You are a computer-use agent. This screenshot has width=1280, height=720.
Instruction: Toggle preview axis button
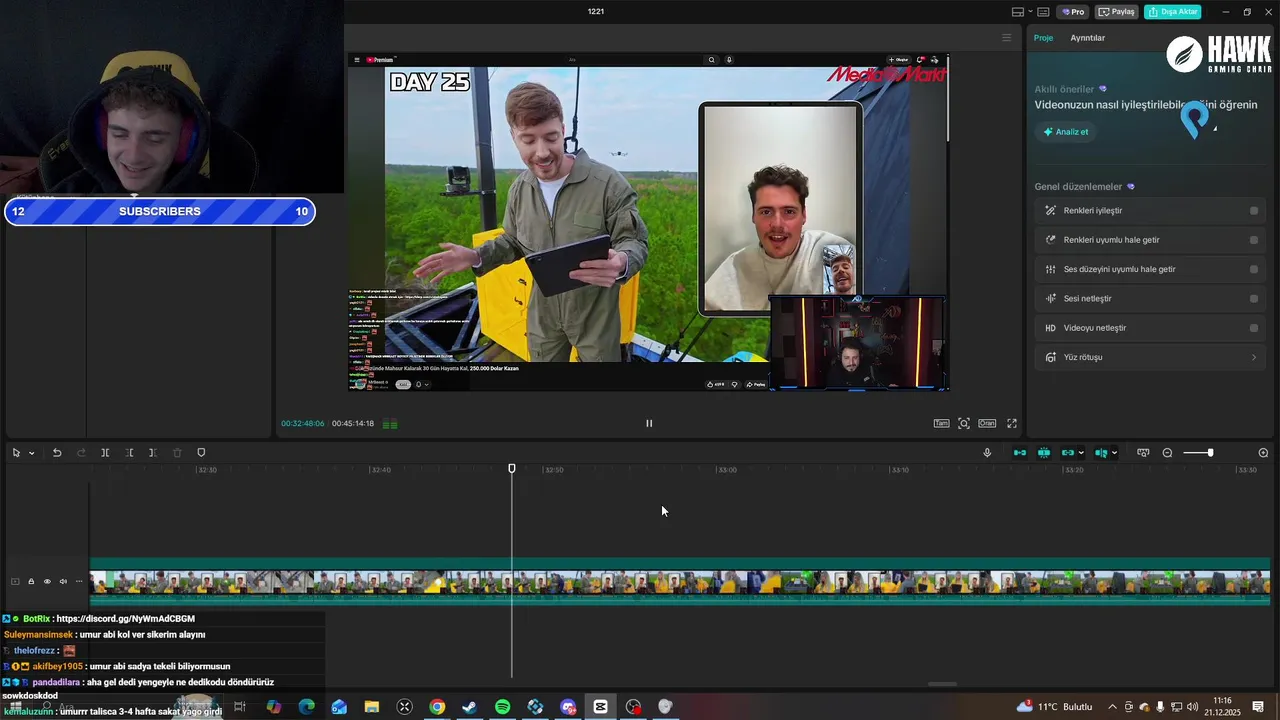tap(1101, 453)
